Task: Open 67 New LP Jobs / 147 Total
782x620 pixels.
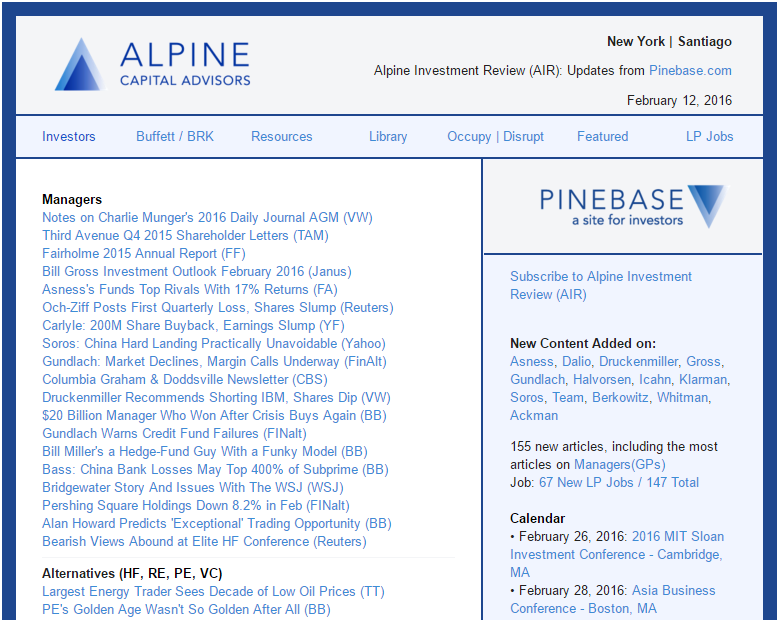Action: [x=618, y=482]
